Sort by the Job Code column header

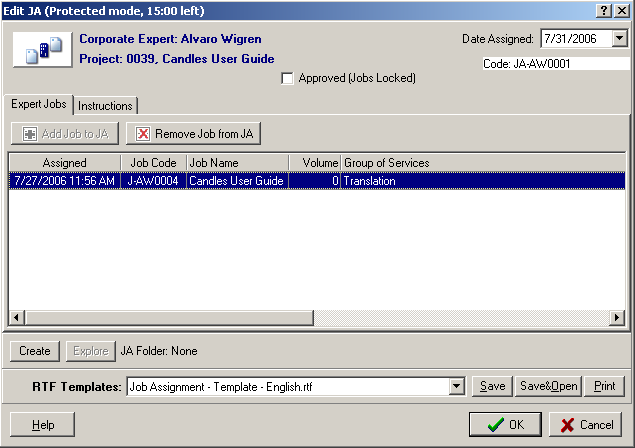click(x=152, y=162)
